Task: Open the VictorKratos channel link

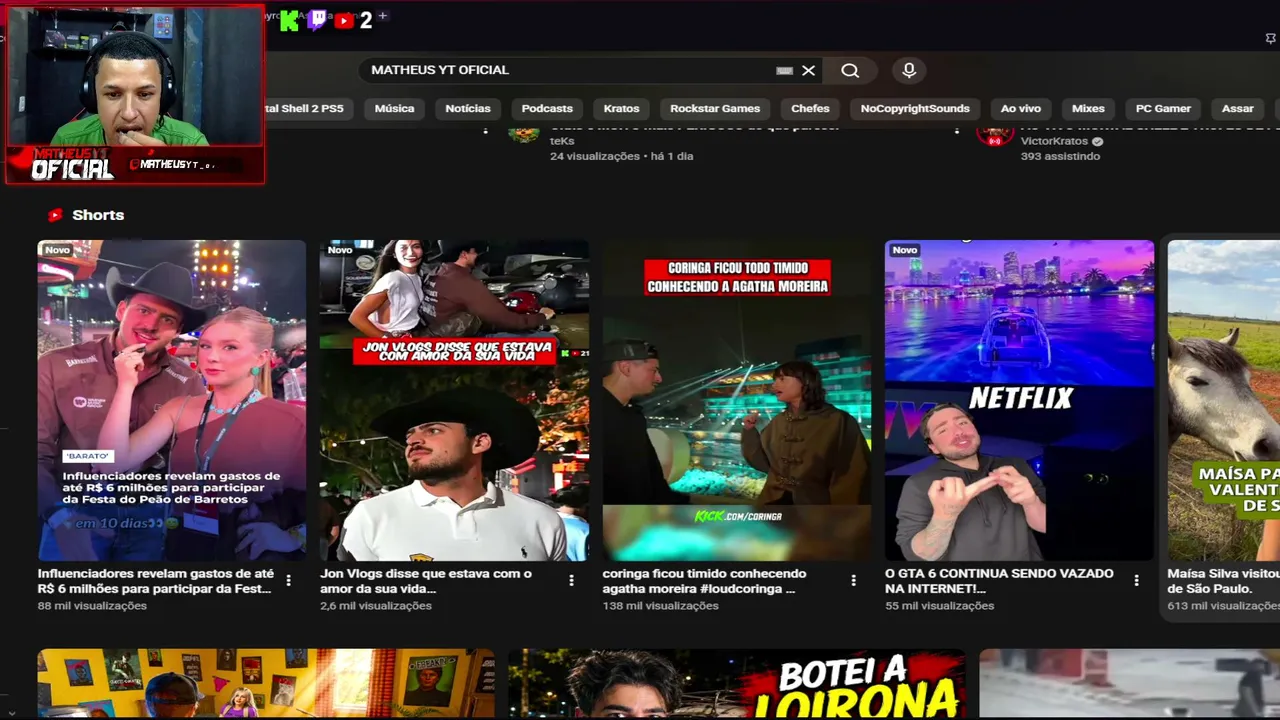Action: coord(1055,141)
